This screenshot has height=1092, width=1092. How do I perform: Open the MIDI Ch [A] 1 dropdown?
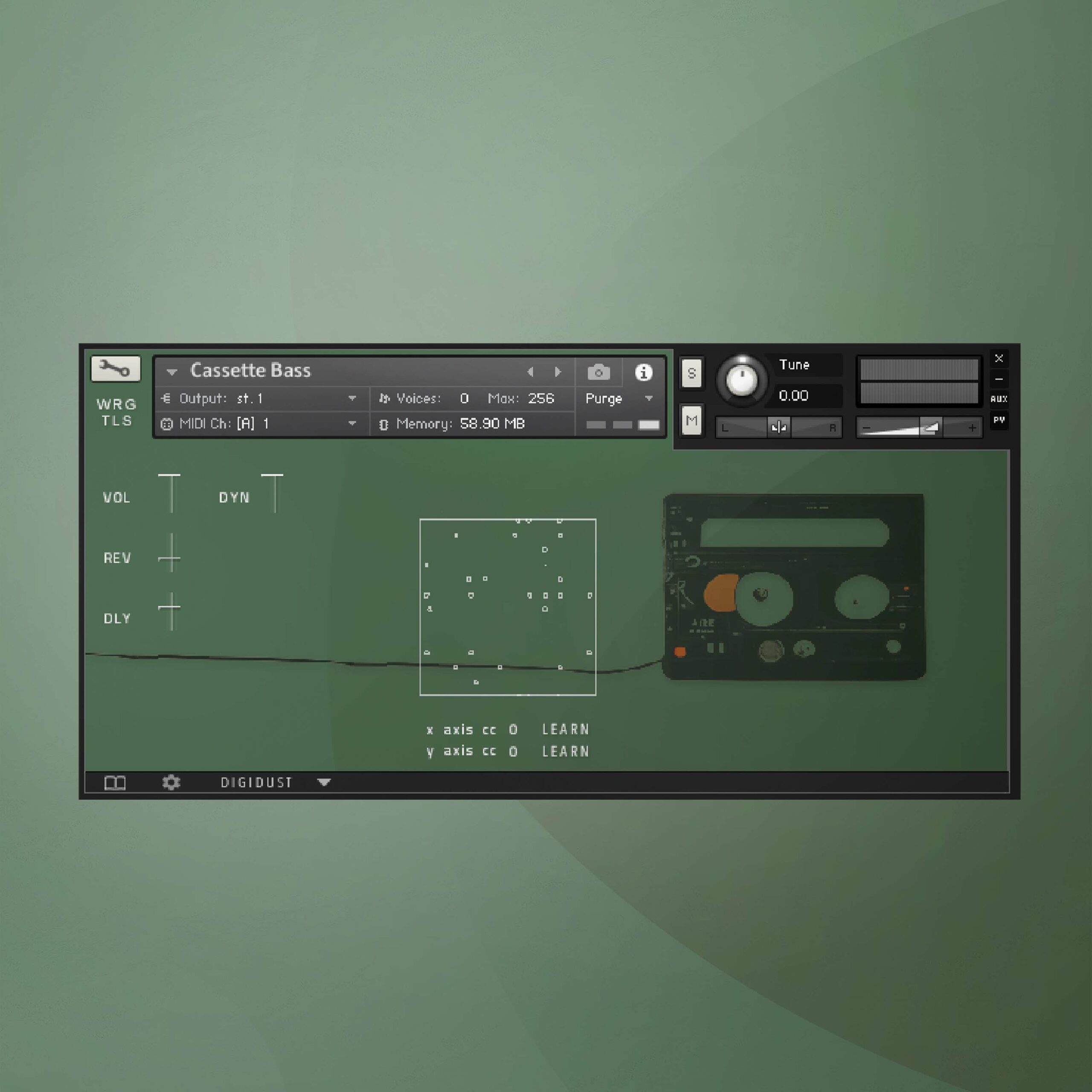tap(353, 423)
